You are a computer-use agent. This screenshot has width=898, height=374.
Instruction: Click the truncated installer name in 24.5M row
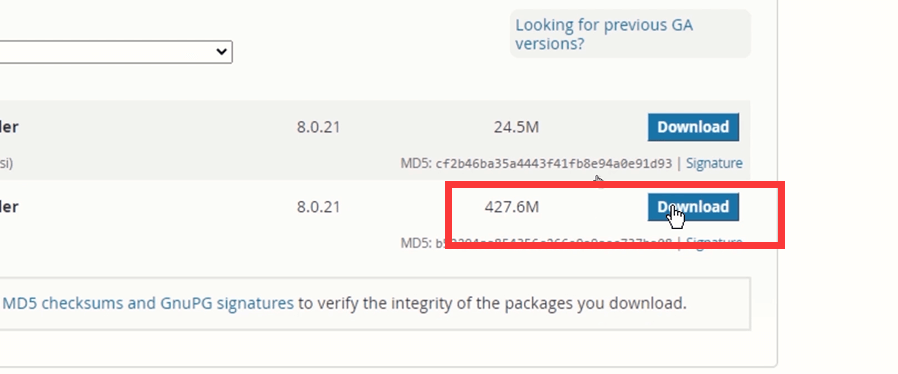coord(9,127)
